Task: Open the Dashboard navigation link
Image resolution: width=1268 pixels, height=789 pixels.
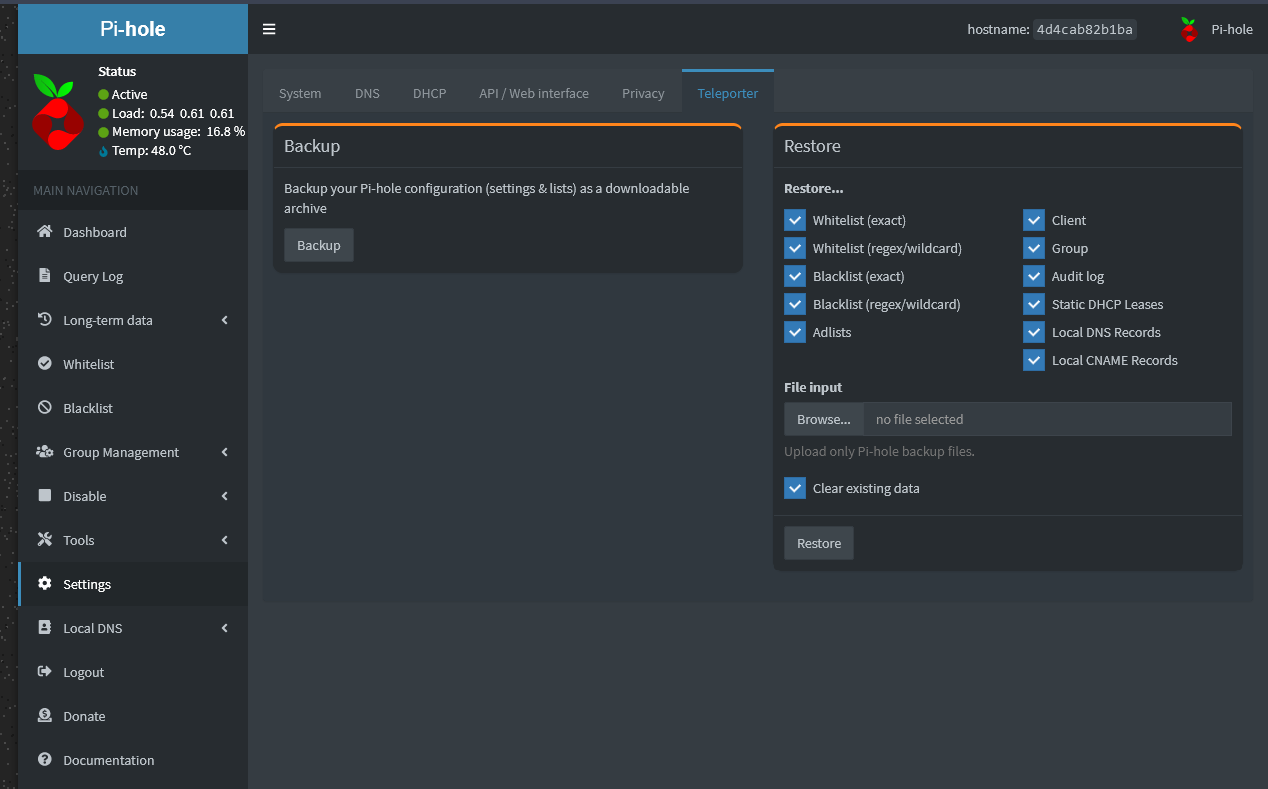Action: point(133,232)
